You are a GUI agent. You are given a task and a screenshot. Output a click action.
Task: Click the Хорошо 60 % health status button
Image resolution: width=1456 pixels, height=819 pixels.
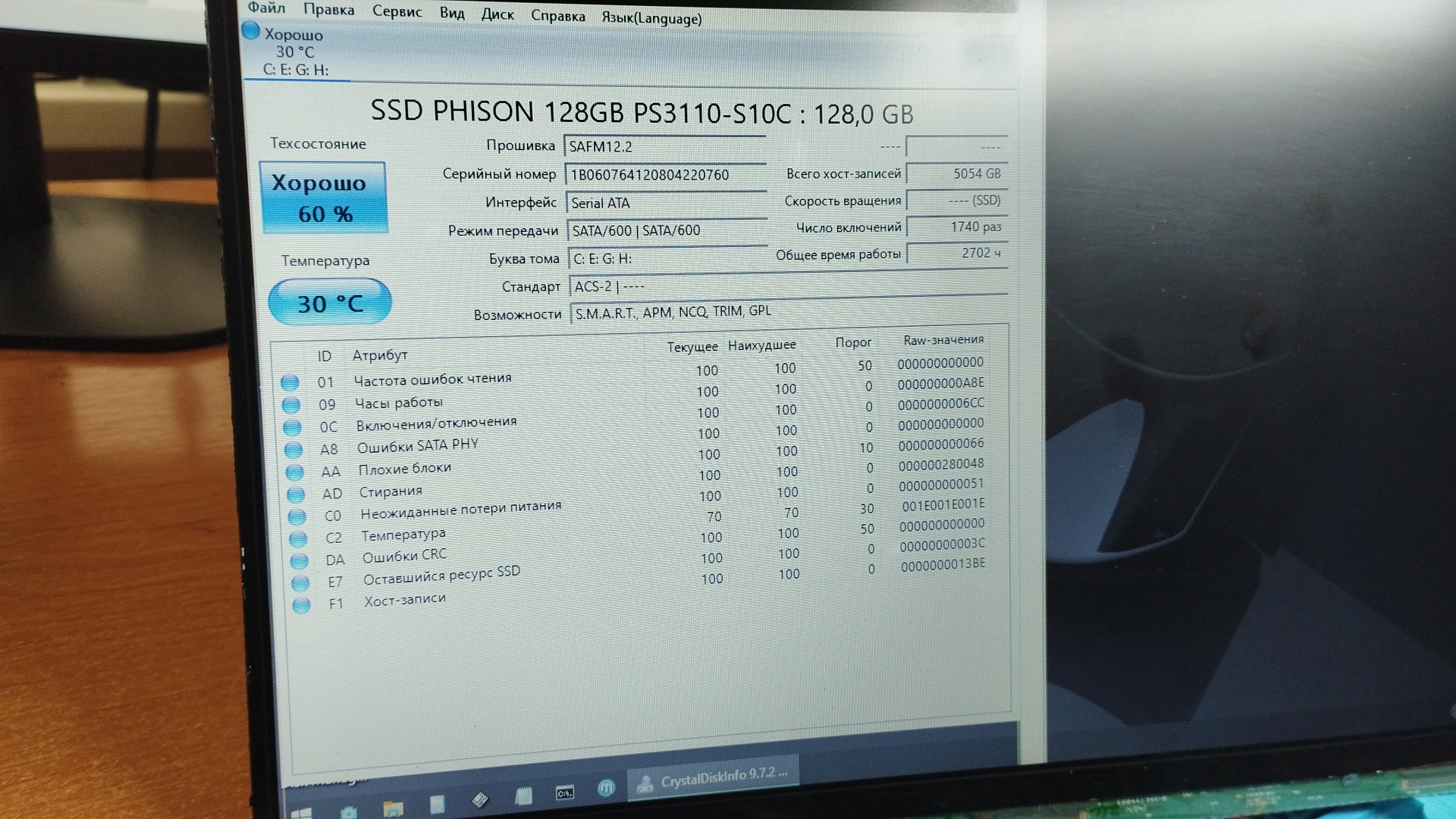pyautogui.click(x=324, y=198)
